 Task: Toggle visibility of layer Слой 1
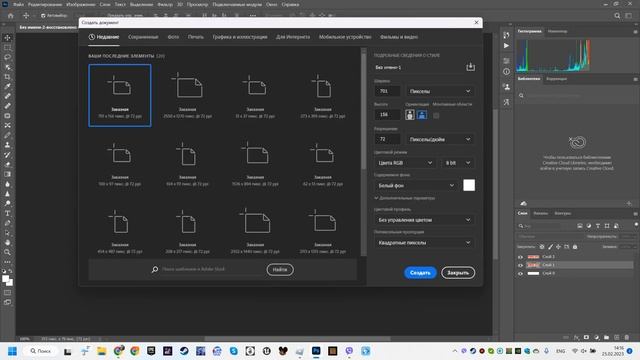click(x=520, y=265)
